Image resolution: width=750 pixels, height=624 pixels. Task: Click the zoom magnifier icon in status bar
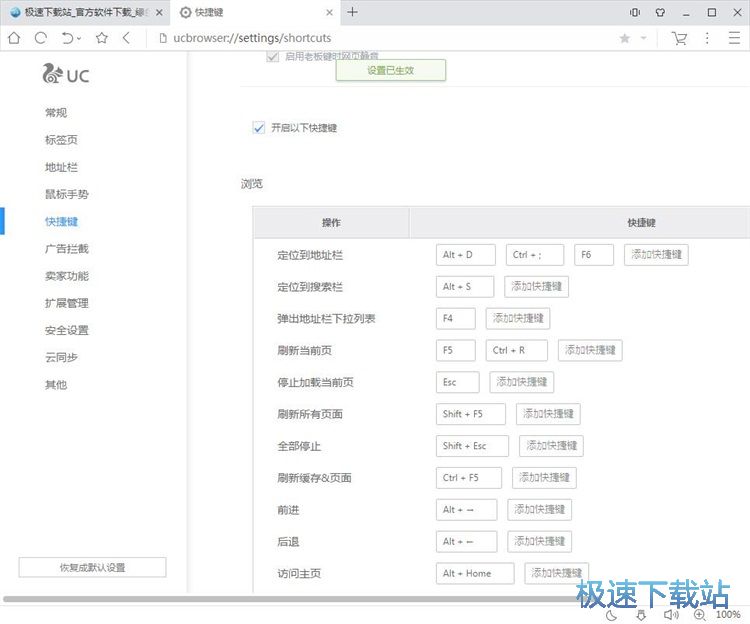tap(699, 615)
